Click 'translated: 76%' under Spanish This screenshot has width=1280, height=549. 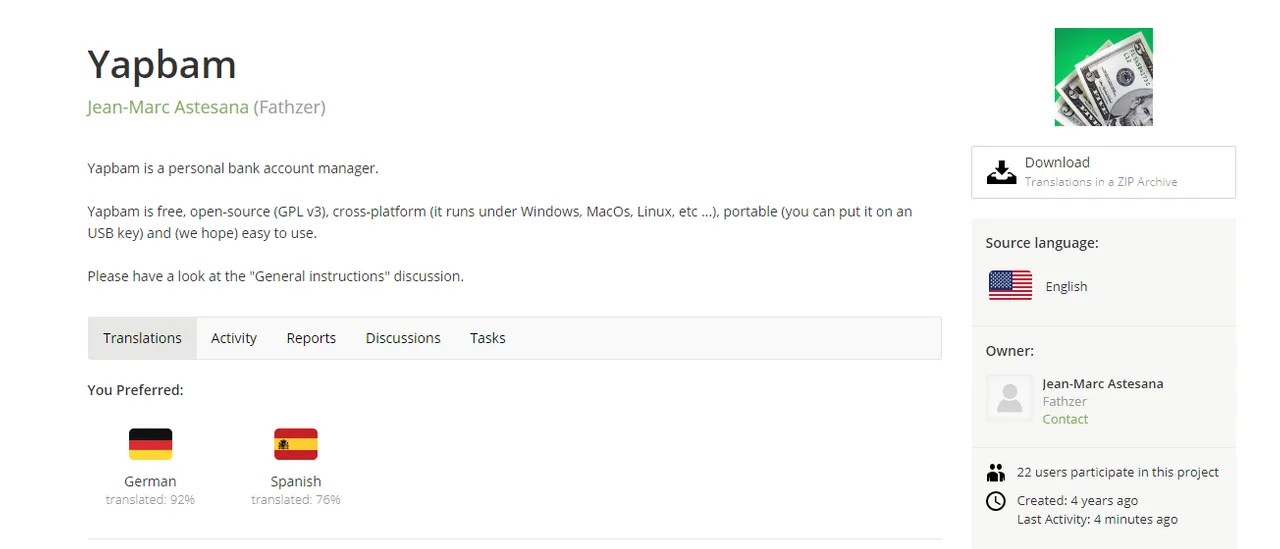click(x=296, y=499)
